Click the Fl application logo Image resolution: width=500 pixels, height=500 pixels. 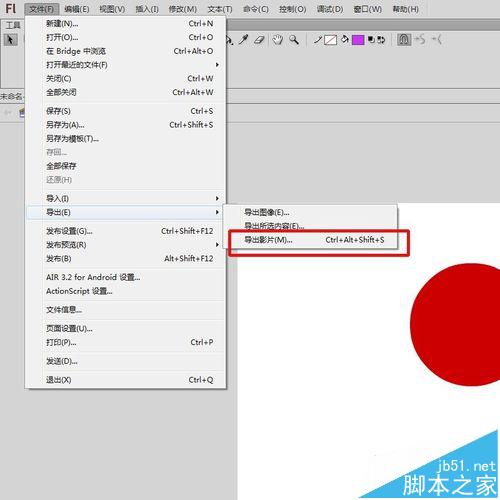click(11, 9)
